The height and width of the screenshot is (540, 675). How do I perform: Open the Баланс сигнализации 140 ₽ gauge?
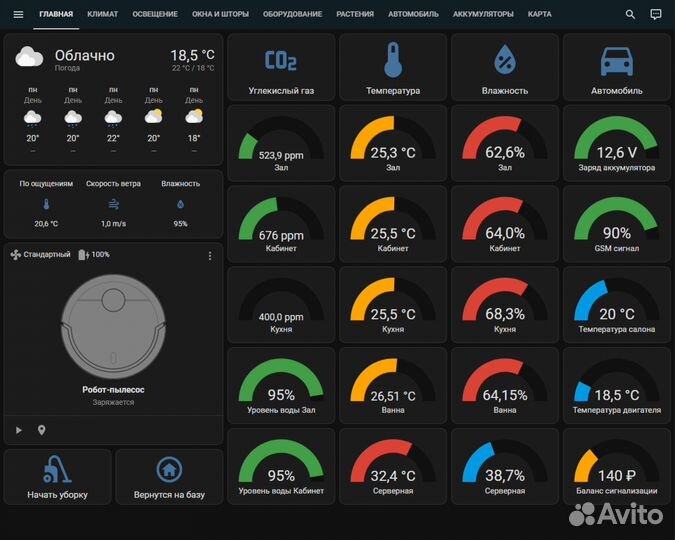(x=617, y=465)
